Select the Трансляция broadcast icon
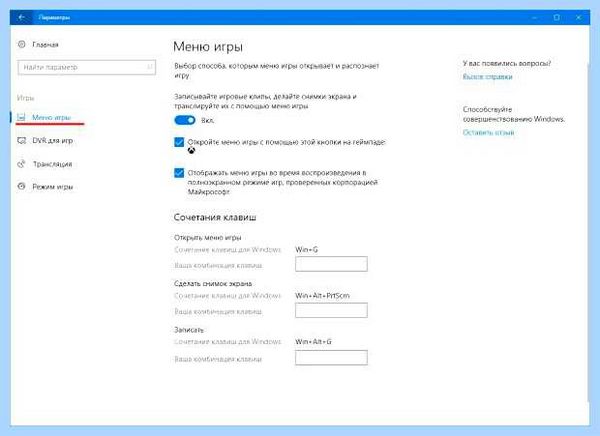This screenshot has width=600, height=436. pos(21,164)
